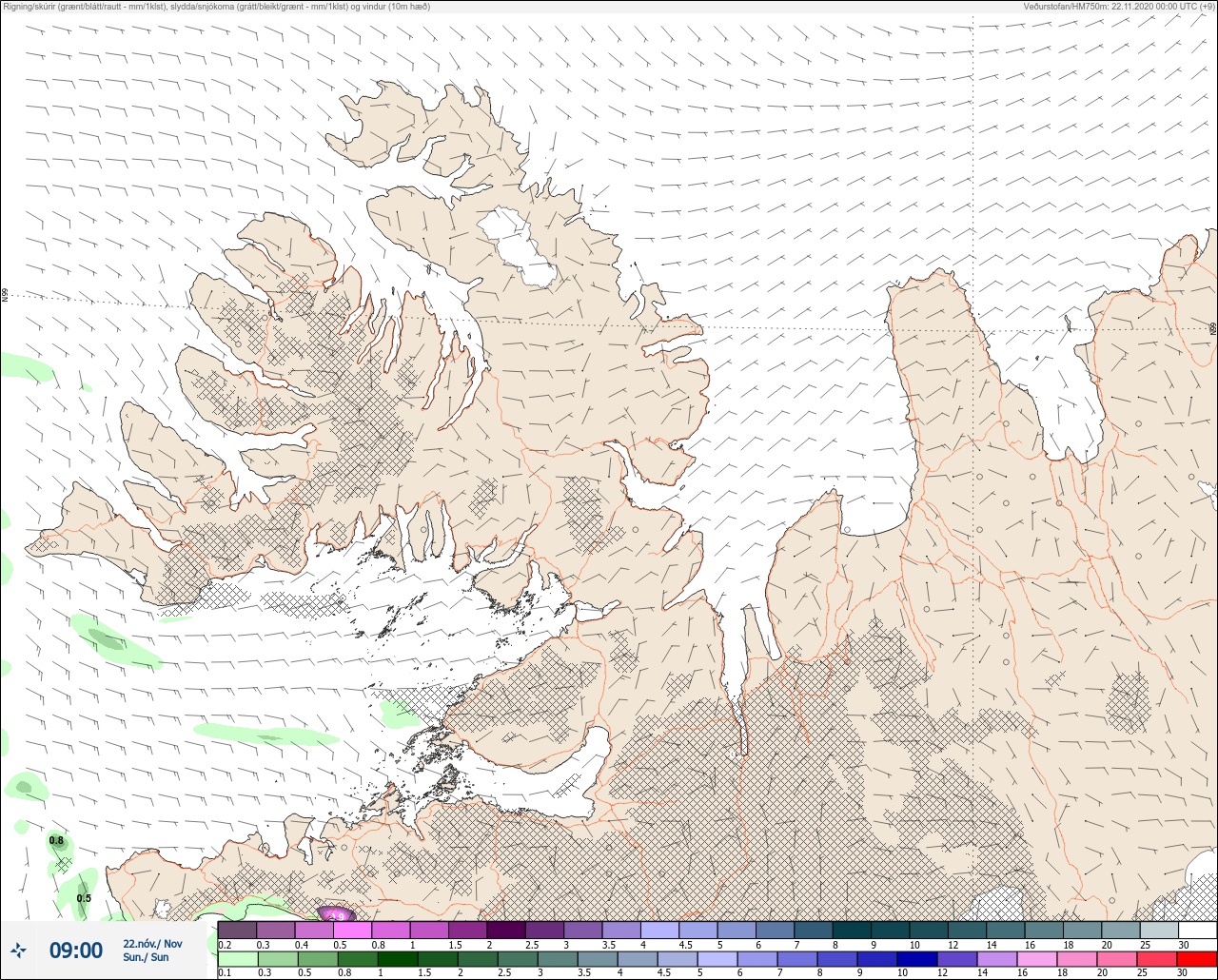Screen dimensions: 1218x980
Task: Click the lower legend light pink swatch at 16
Action: (x=1039, y=958)
